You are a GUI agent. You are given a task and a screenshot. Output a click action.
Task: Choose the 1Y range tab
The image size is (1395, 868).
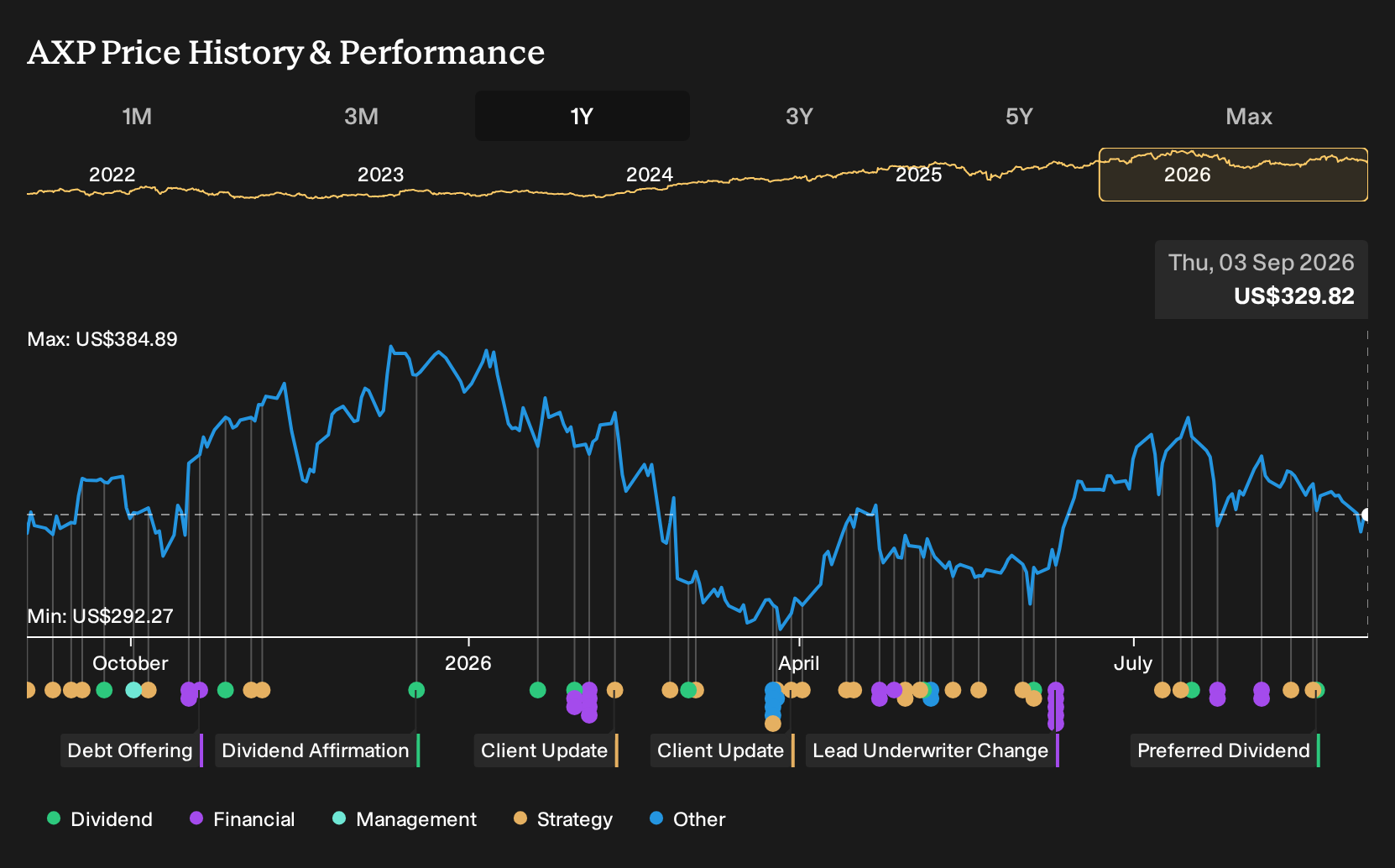[582, 116]
